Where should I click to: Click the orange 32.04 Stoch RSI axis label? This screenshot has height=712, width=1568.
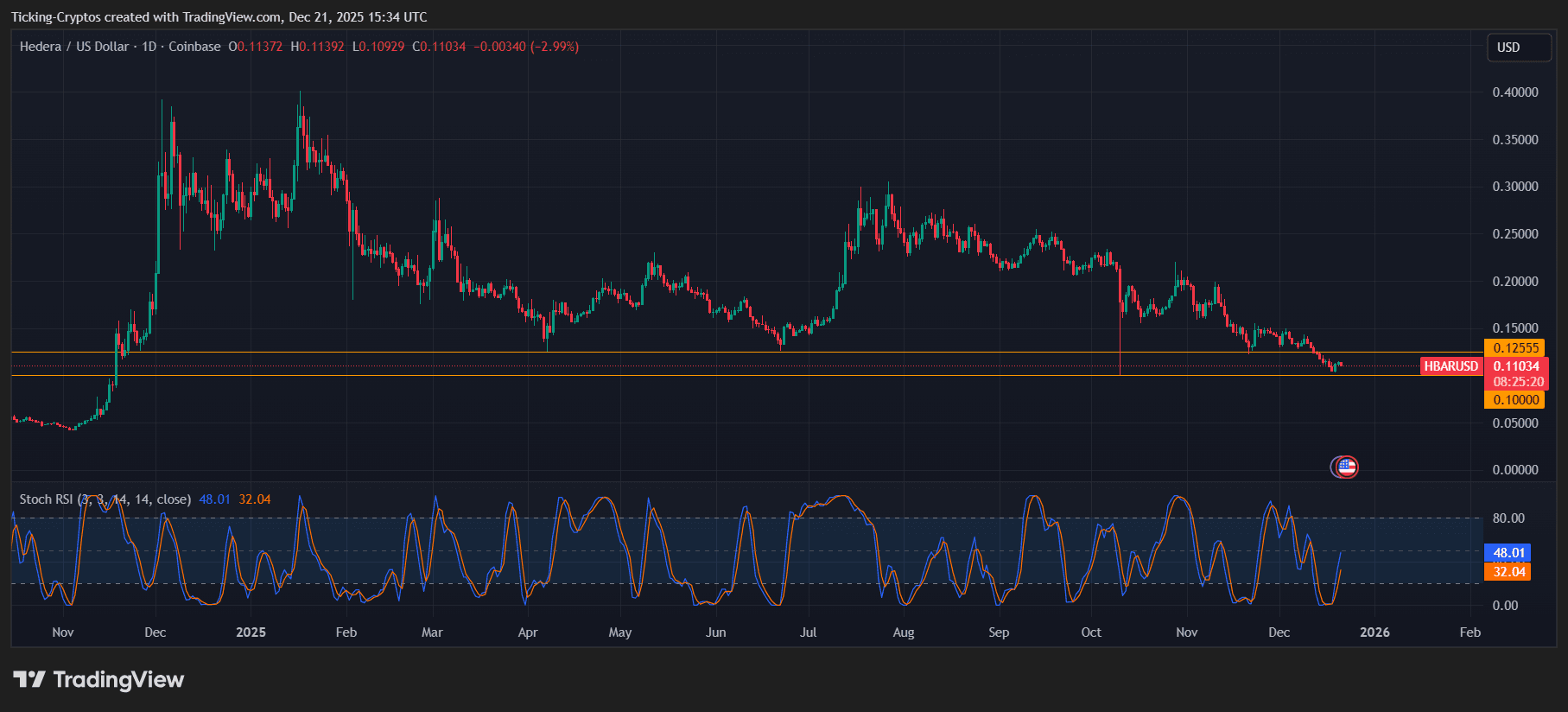pos(1508,572)
